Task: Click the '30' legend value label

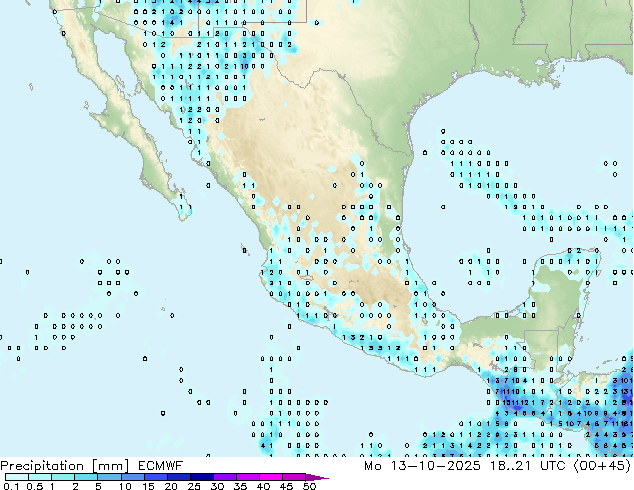Action: pyautogui.click(x=217, y=486)
